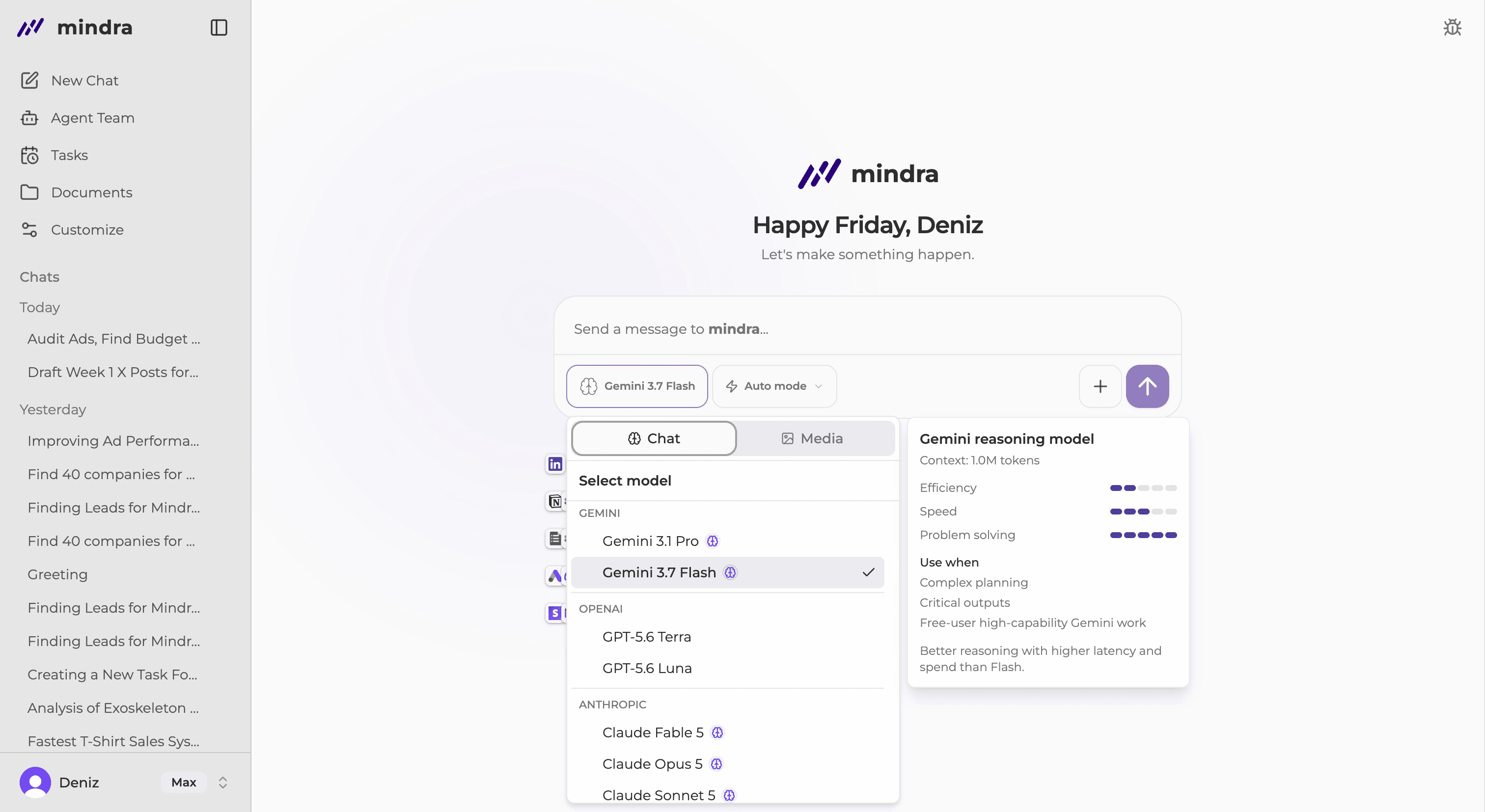Click the brain icon beside Claude Sonnet 5
Screen dimensions: 1485x812
pyautogui.click(x=729, y=795)
